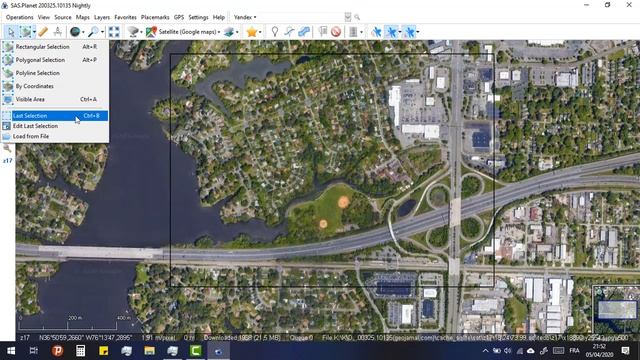Click the z17 zoom level label in sidebar

[x=7, y=161]
